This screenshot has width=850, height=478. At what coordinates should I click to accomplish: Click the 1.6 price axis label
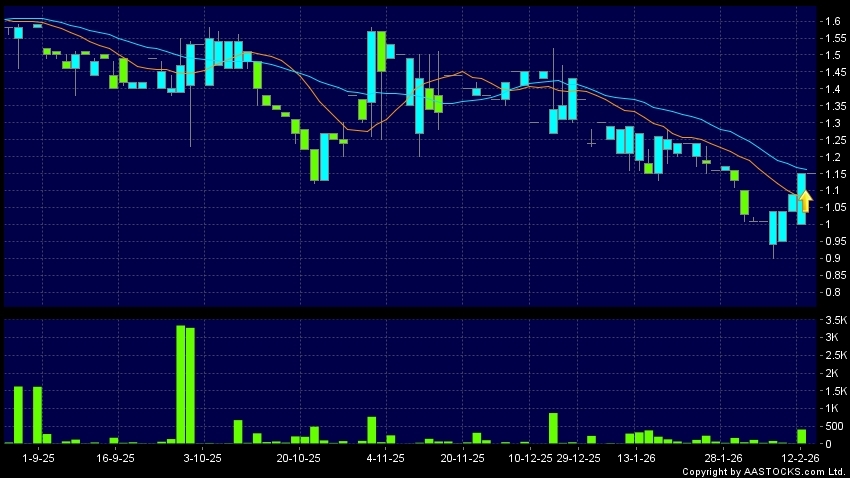point(831,21)
